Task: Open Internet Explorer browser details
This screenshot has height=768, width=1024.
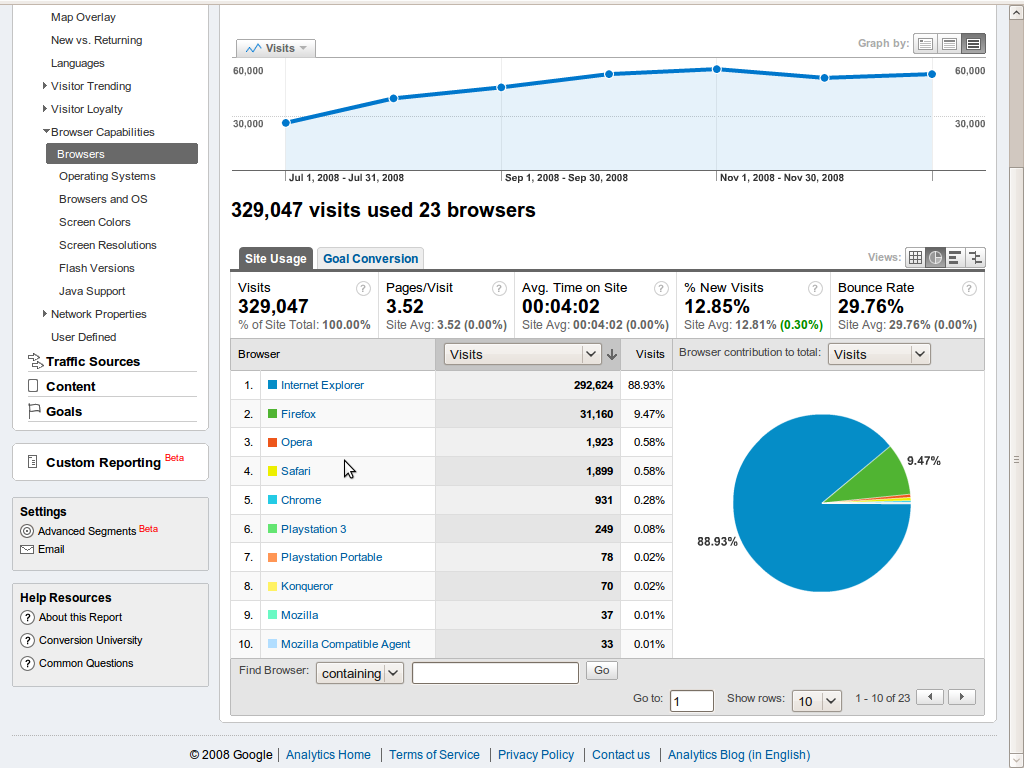Action: click(322, 385)
